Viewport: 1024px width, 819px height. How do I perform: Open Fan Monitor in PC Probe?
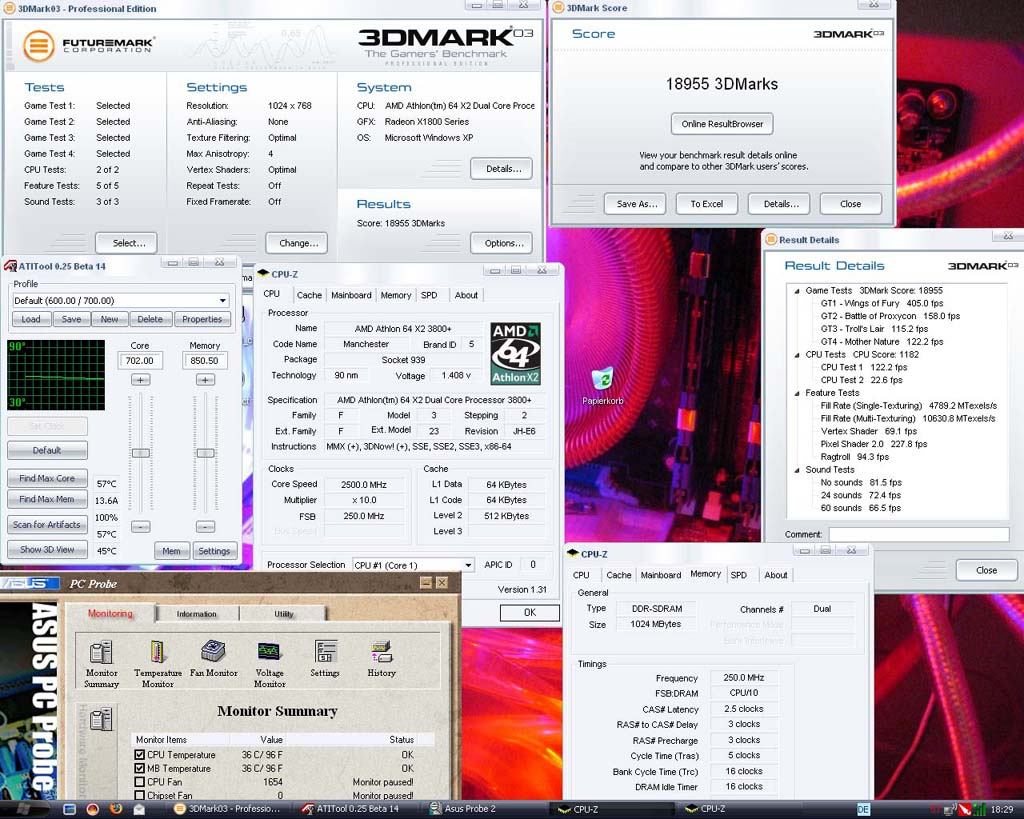[214, 658]
